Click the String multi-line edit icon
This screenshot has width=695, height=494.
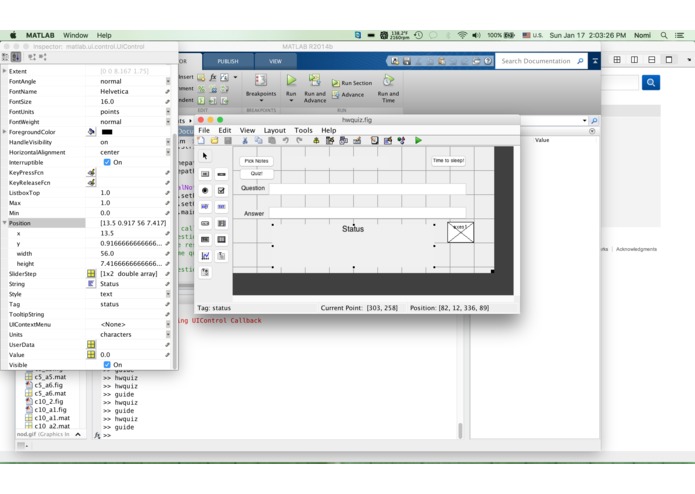pyautogui.click(x=91, y=284)
